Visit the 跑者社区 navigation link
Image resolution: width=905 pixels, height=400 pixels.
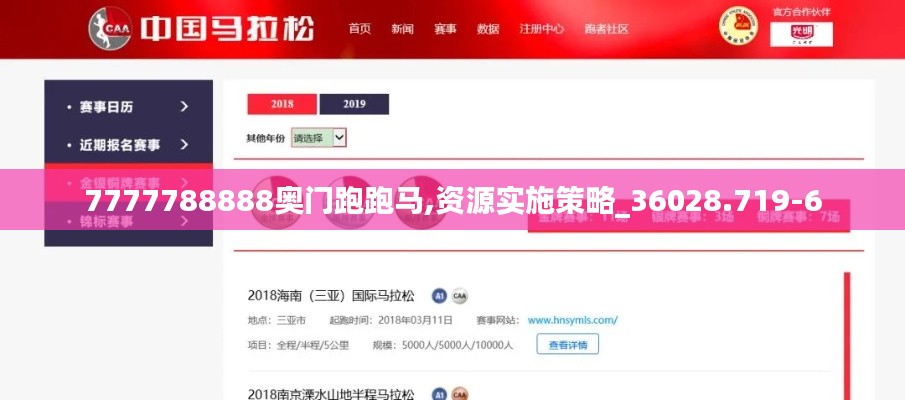coord(606,29)
